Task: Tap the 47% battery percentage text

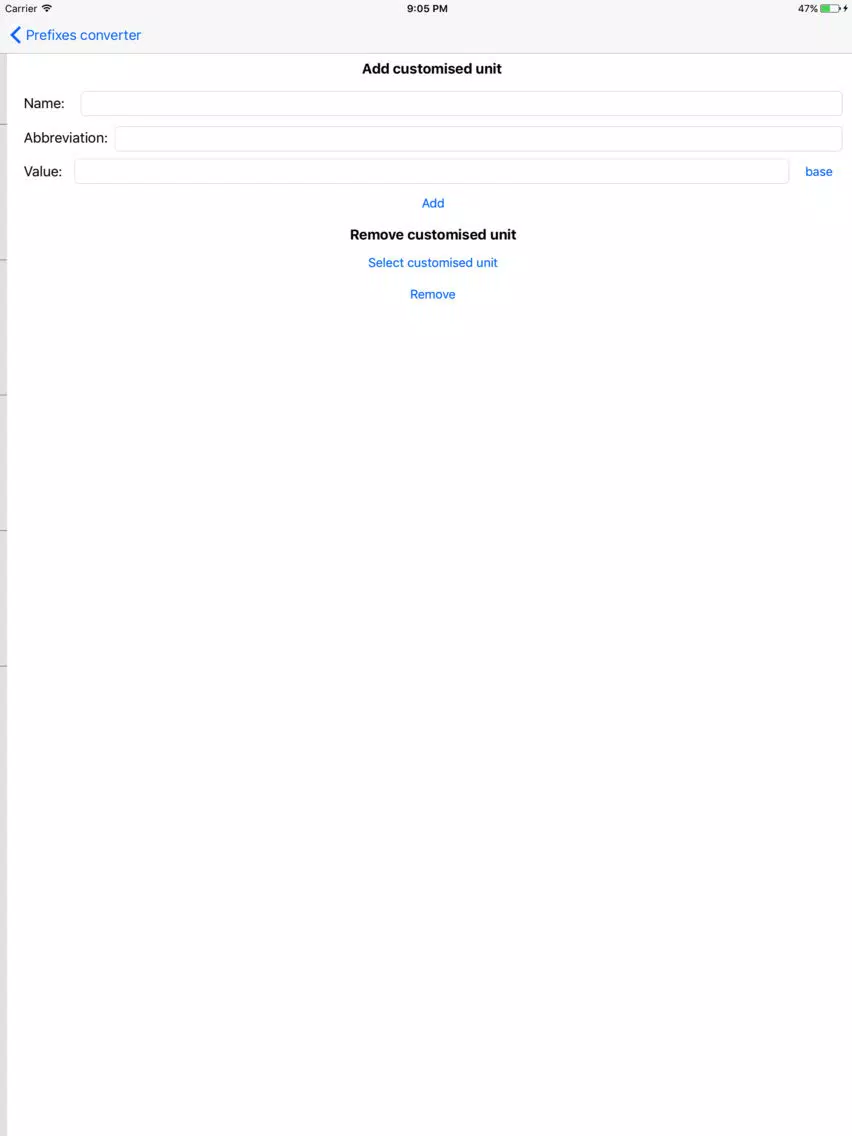Action: (808, 9)
